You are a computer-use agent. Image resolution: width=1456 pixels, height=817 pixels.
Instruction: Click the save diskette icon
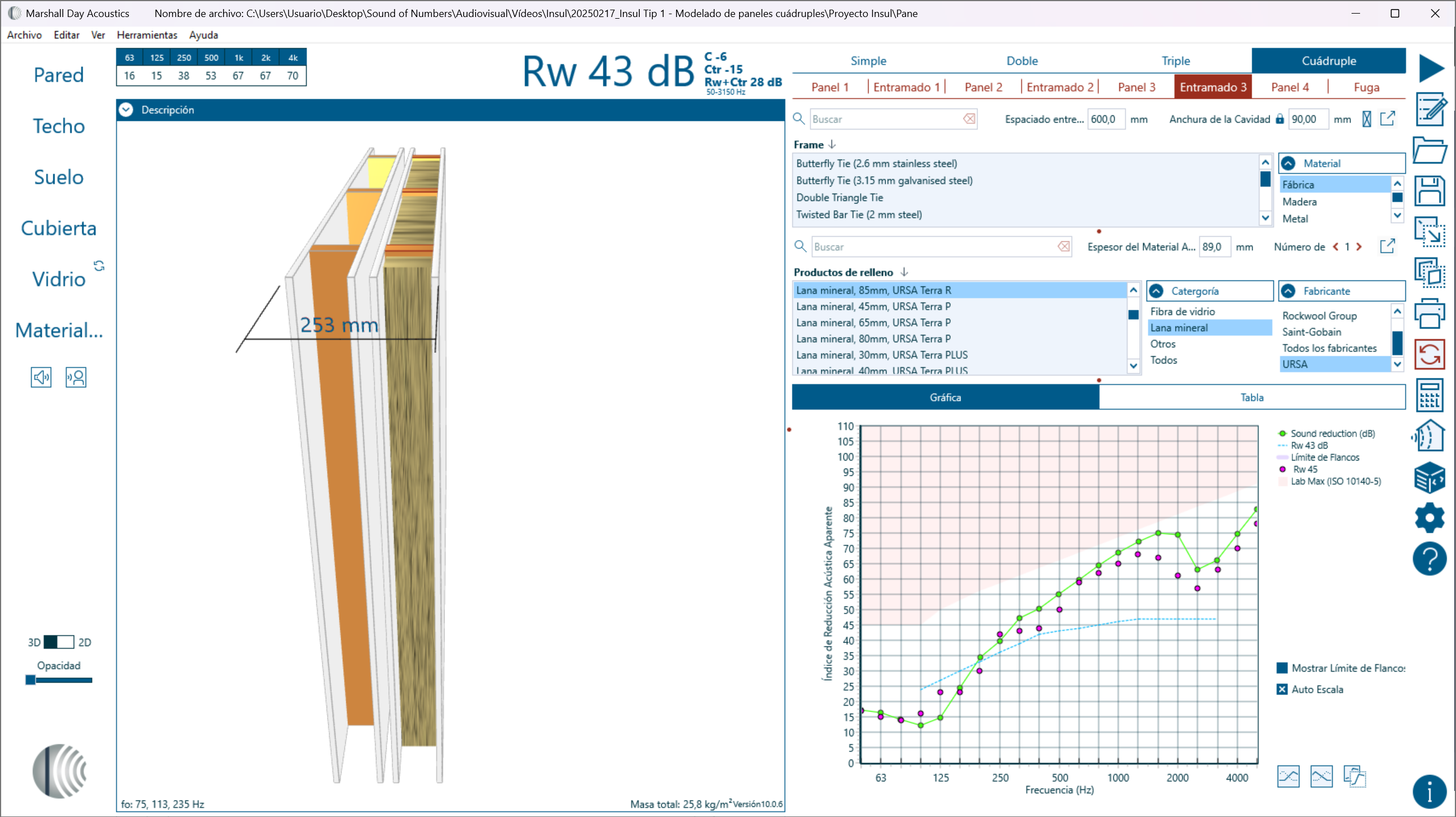tap(1429, 191)
